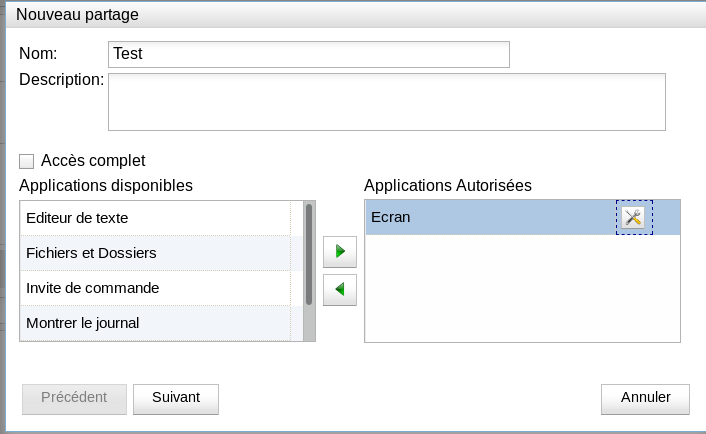Enable the Accès complet checkbox

(x=26, y=161)
